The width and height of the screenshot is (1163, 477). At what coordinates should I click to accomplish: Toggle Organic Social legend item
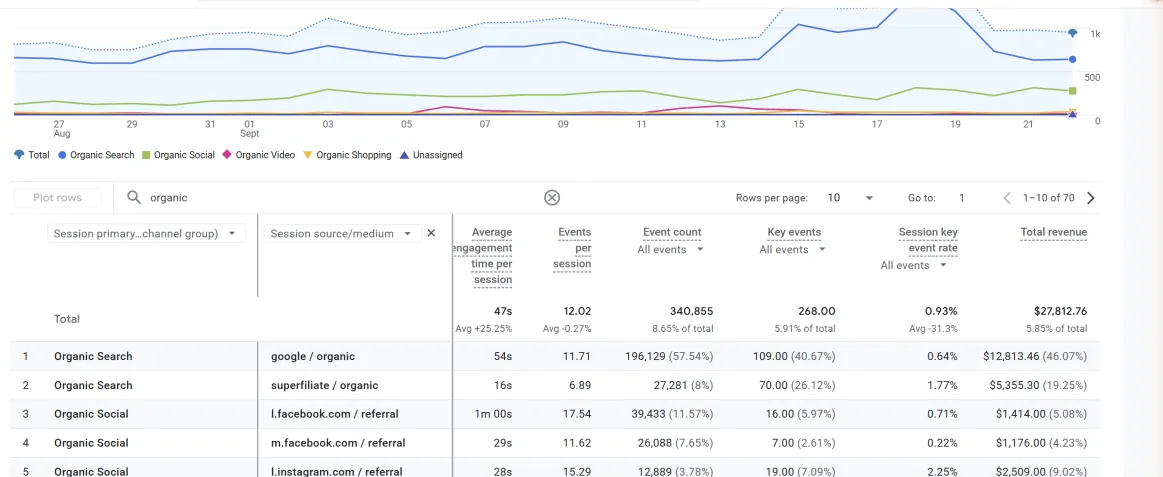pyautogui.click(x=179, y=155)
